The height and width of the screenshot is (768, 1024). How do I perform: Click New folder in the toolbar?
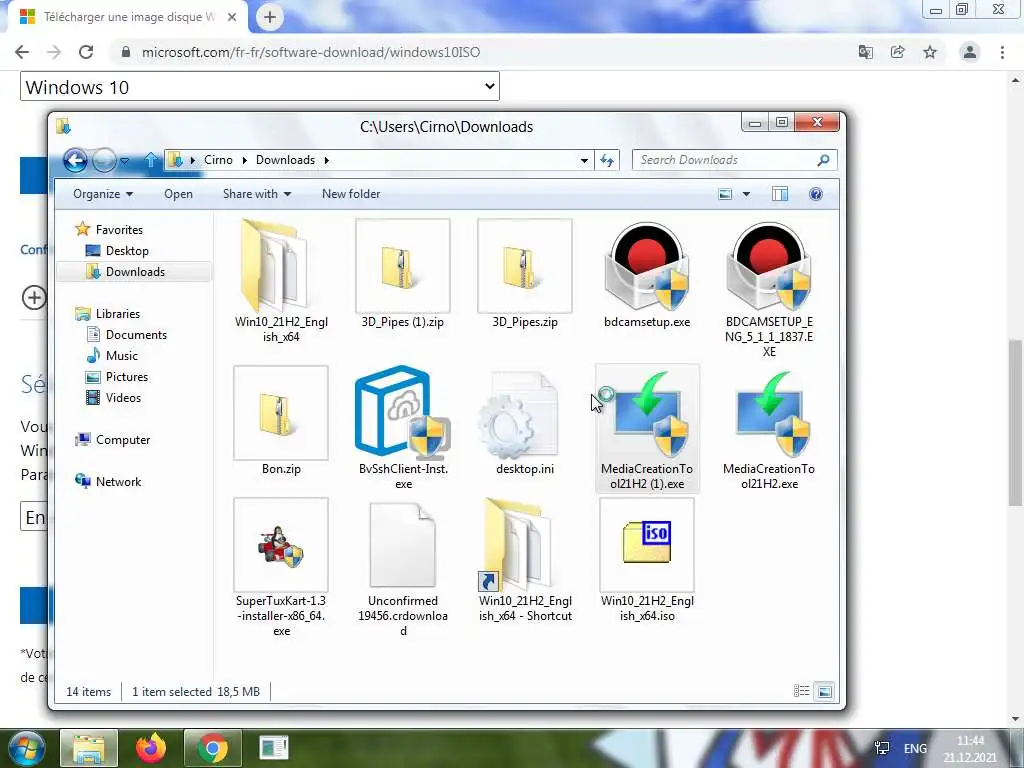click(x=351, y=194)
